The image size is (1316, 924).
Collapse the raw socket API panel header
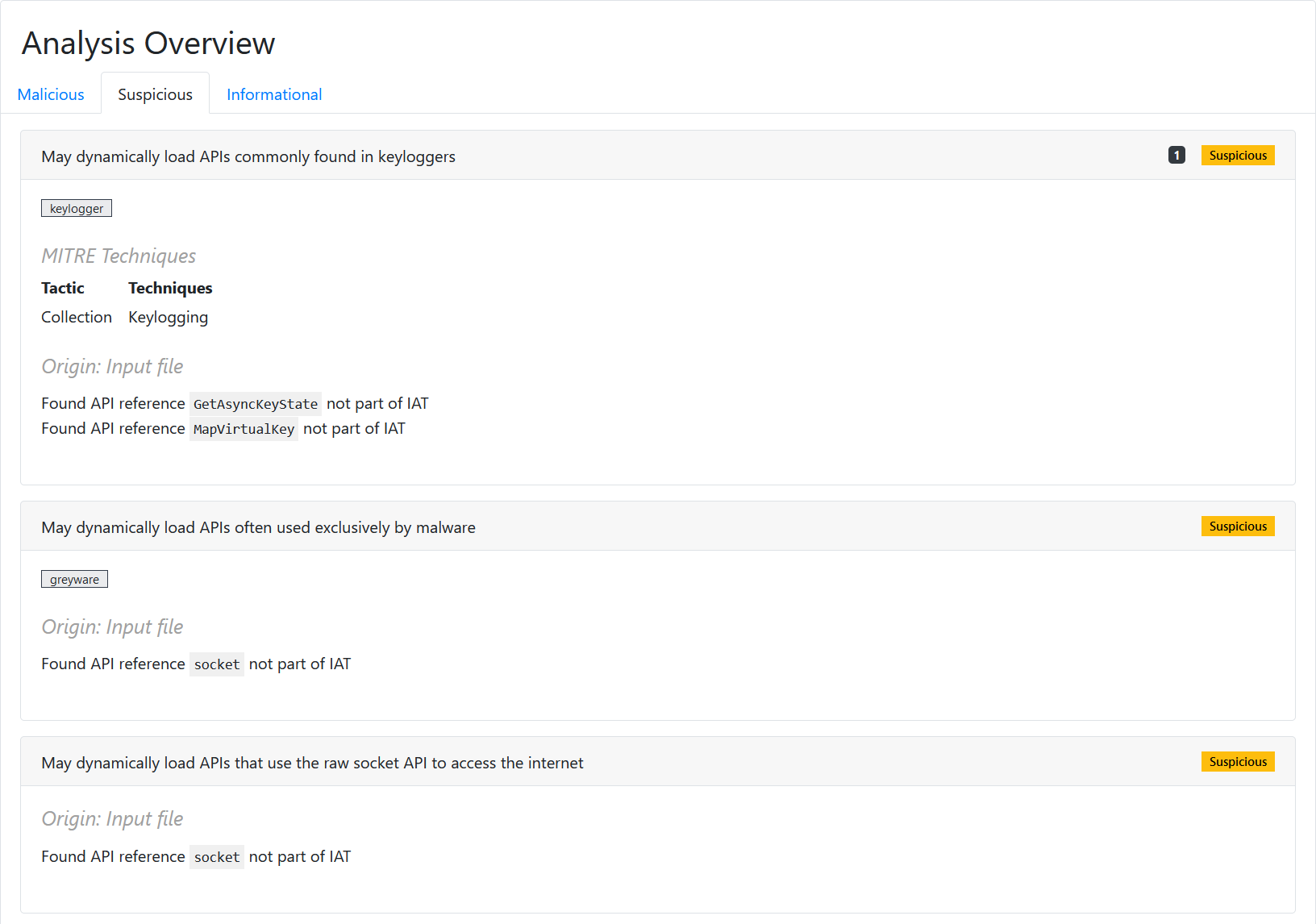658,762
